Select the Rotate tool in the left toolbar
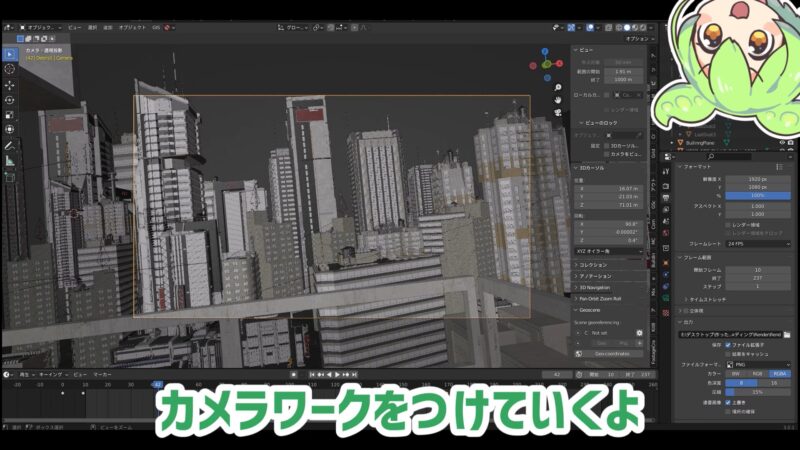 pyautogui.click(x=10, y=100)
